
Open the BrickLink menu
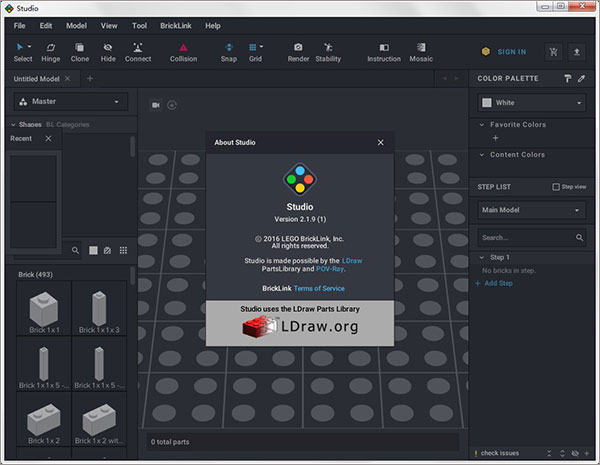tap(176, 26)
